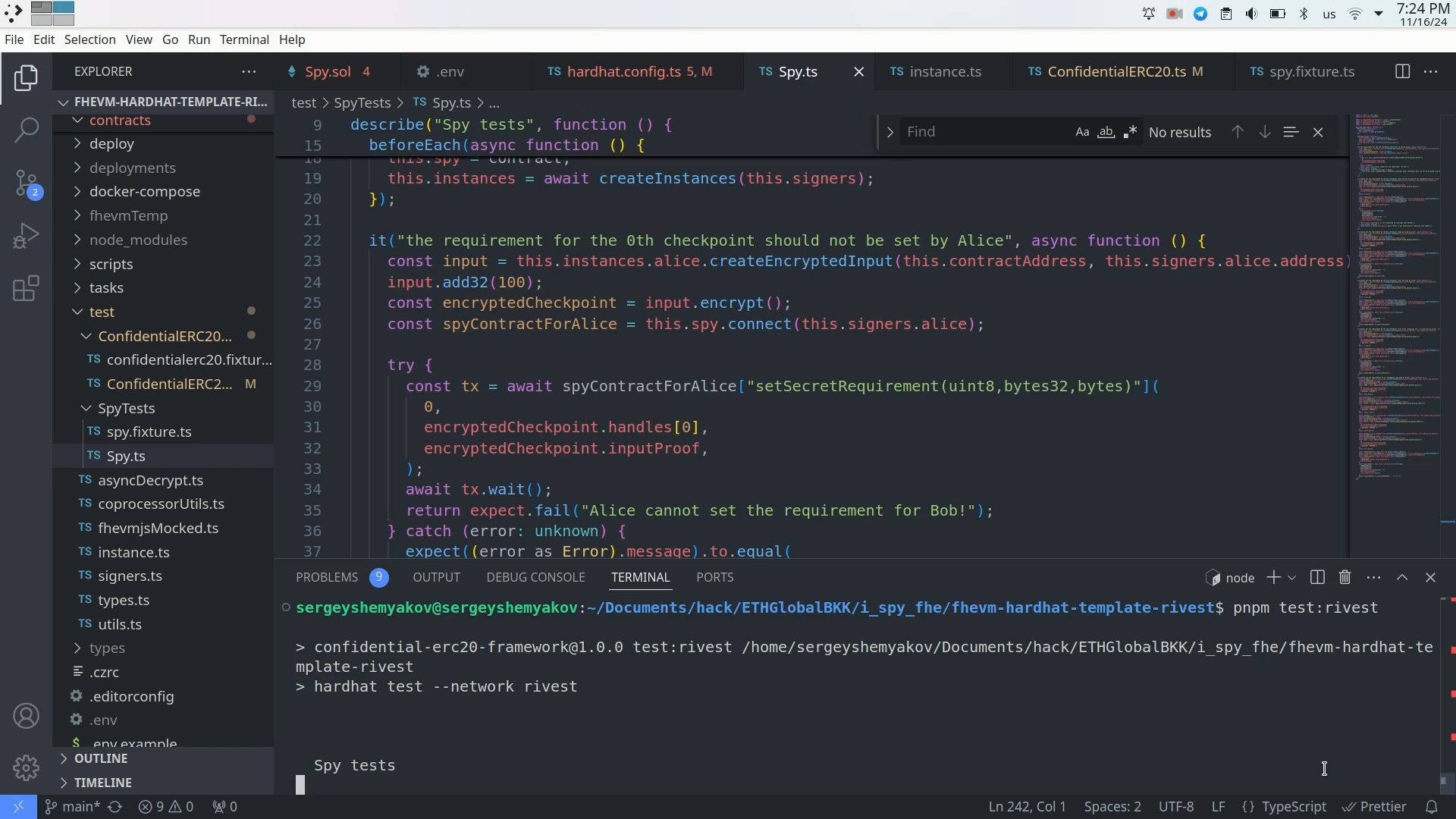
Task: Open the Search view in activity bar
Action: pos(26,130)
